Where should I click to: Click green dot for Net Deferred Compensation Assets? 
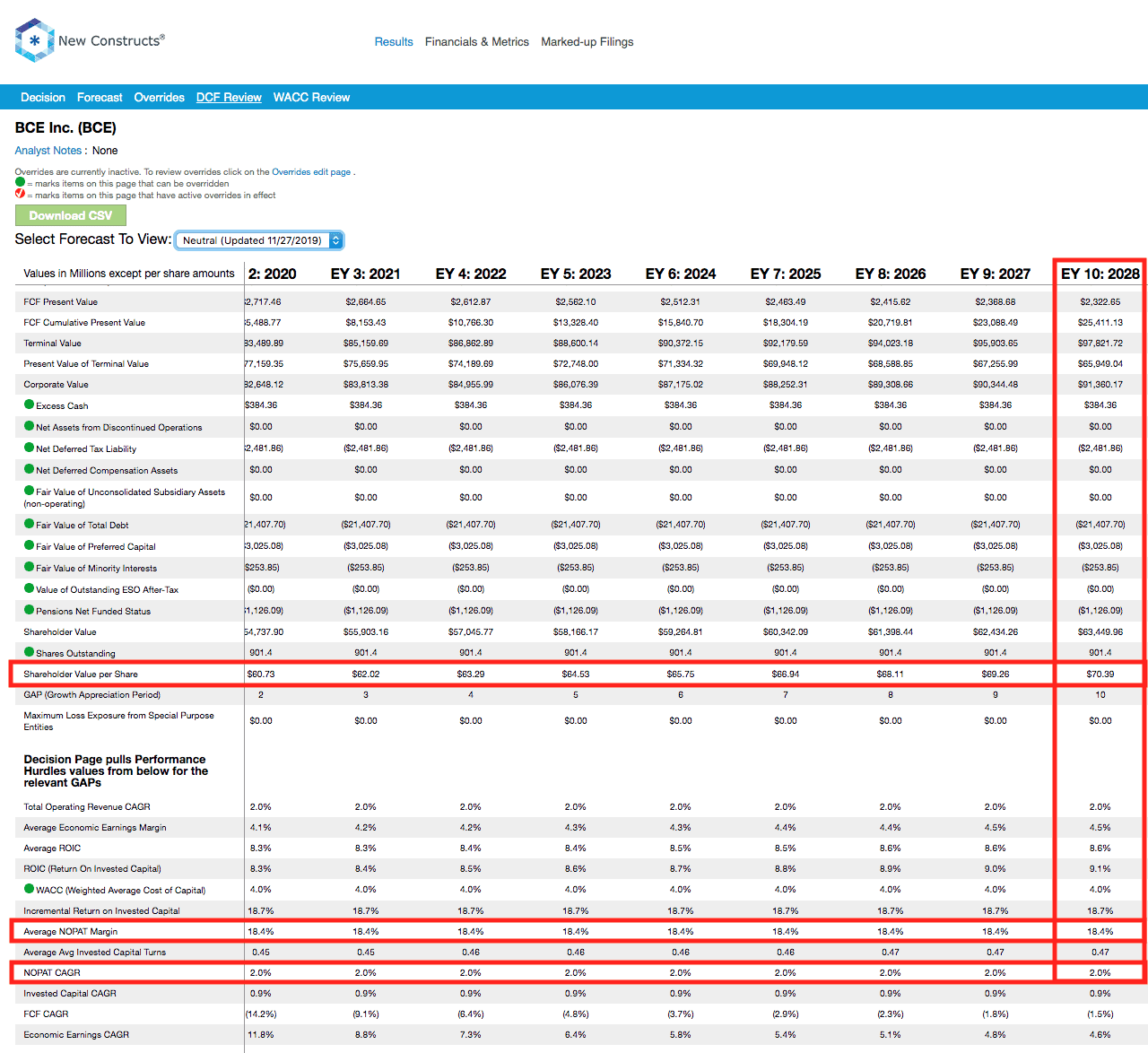29,469
